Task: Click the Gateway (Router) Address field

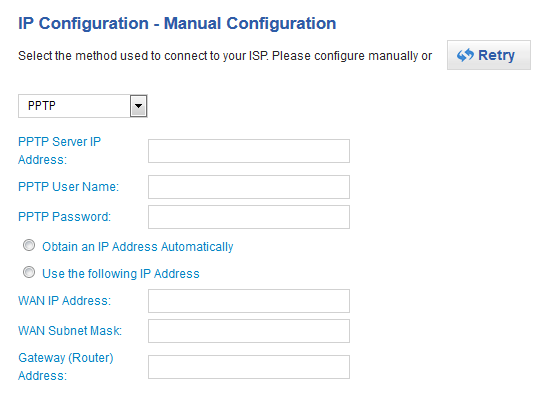Action: point(248,367)
